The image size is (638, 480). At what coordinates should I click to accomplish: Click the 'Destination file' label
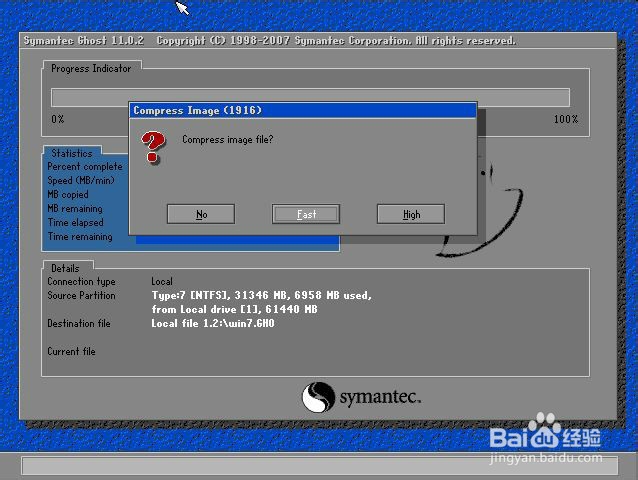click(x=79, y=323)
